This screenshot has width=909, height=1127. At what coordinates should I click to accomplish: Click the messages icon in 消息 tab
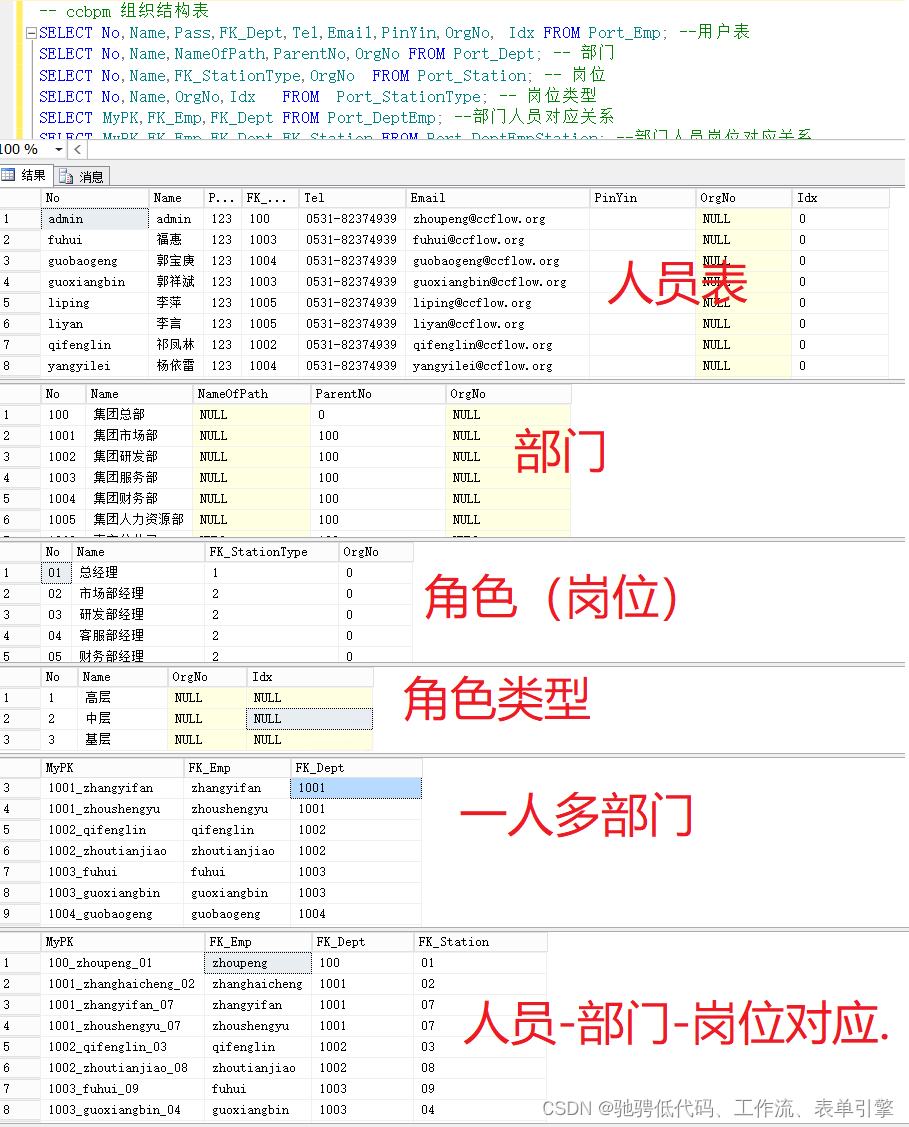[66, 176]
